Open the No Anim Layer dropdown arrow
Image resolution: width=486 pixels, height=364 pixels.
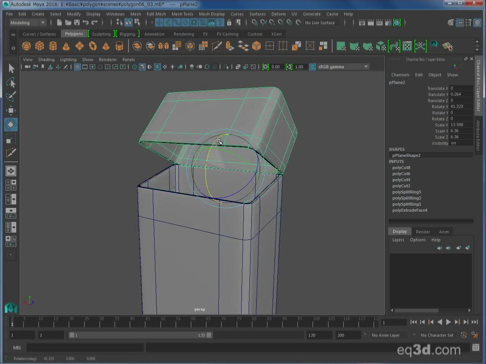[365, 335]
